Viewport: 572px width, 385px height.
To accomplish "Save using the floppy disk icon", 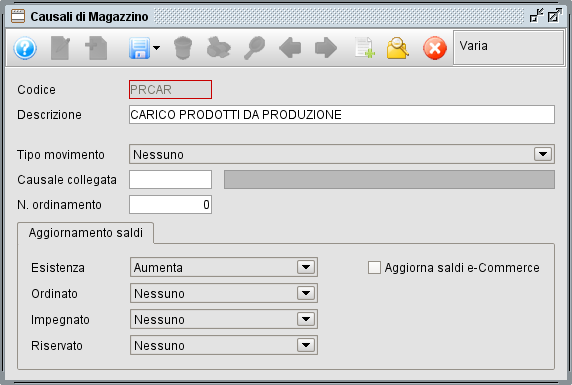I will (139, 48).
